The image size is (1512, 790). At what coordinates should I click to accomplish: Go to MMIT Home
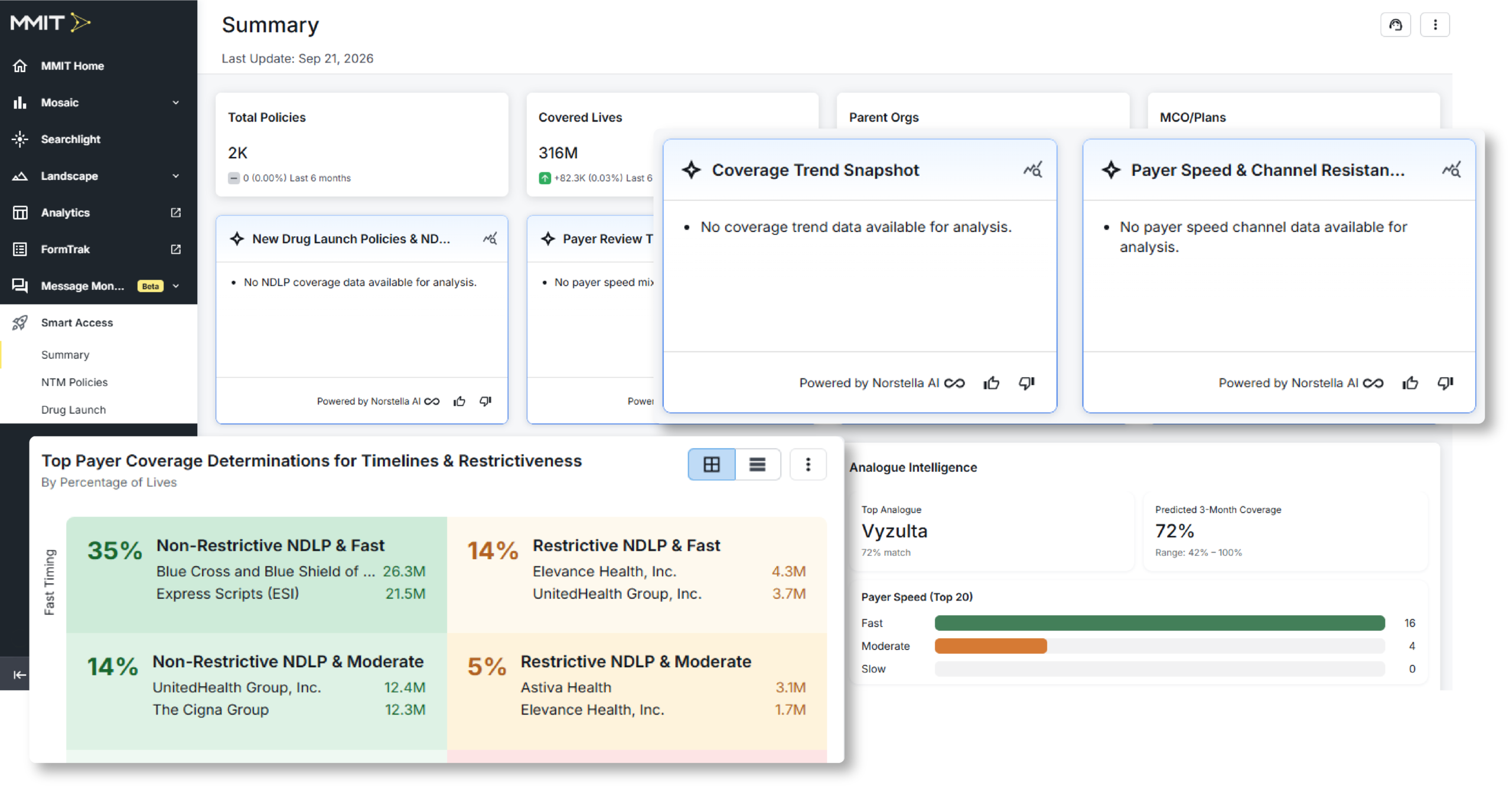pyautogui.click(x=72, y=66)
